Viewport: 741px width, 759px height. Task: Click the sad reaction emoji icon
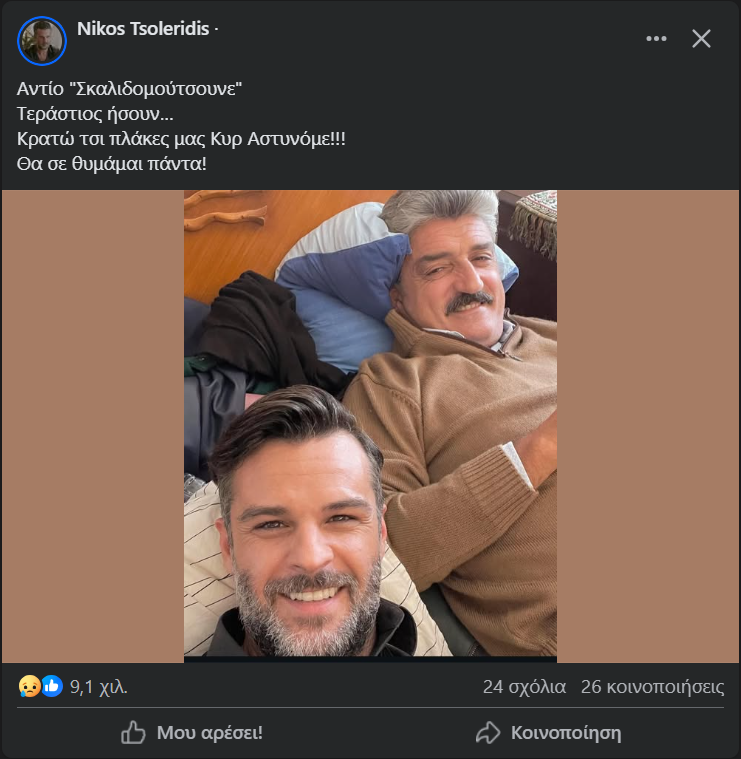pos(30,687)
